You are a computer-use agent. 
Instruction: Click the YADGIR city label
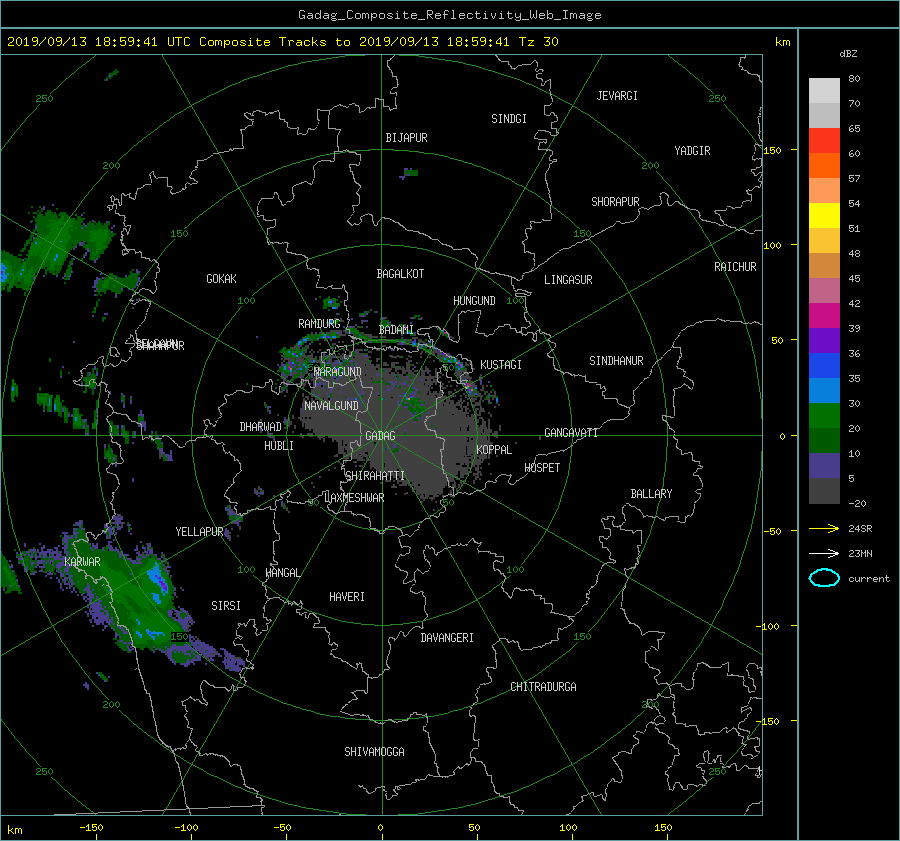tap(692, 150)
